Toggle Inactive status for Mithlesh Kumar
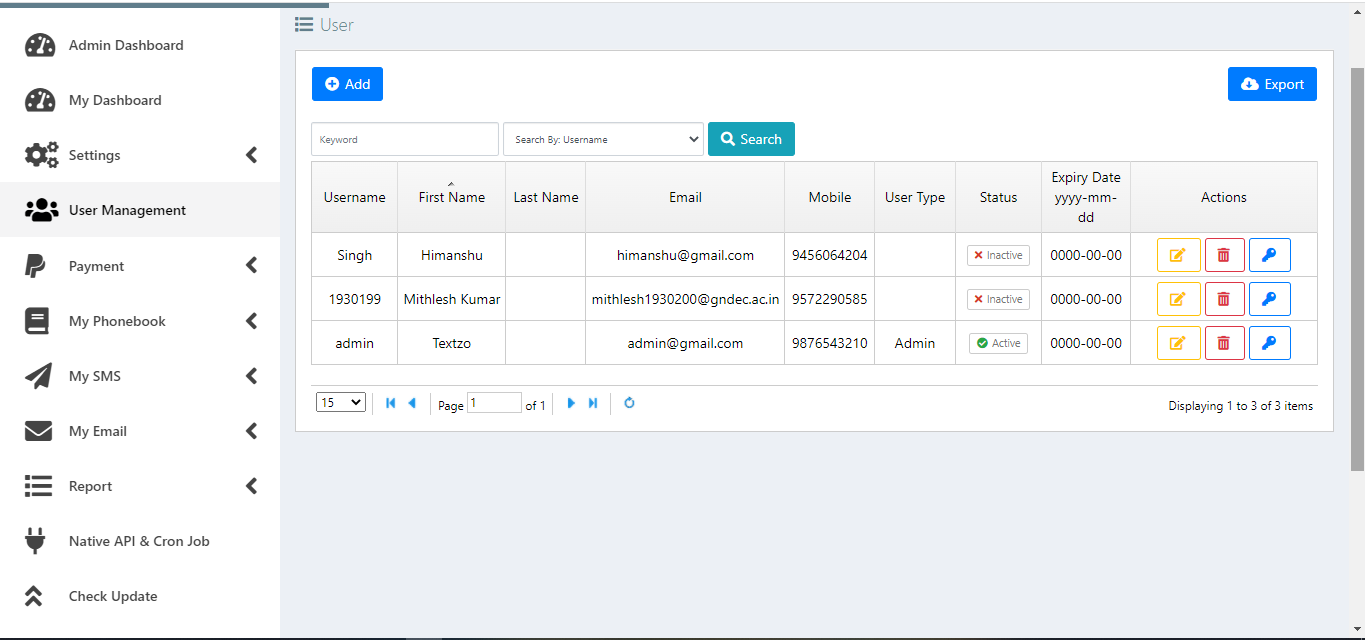This screenshot has height=640, width=1365. point(998,298)
